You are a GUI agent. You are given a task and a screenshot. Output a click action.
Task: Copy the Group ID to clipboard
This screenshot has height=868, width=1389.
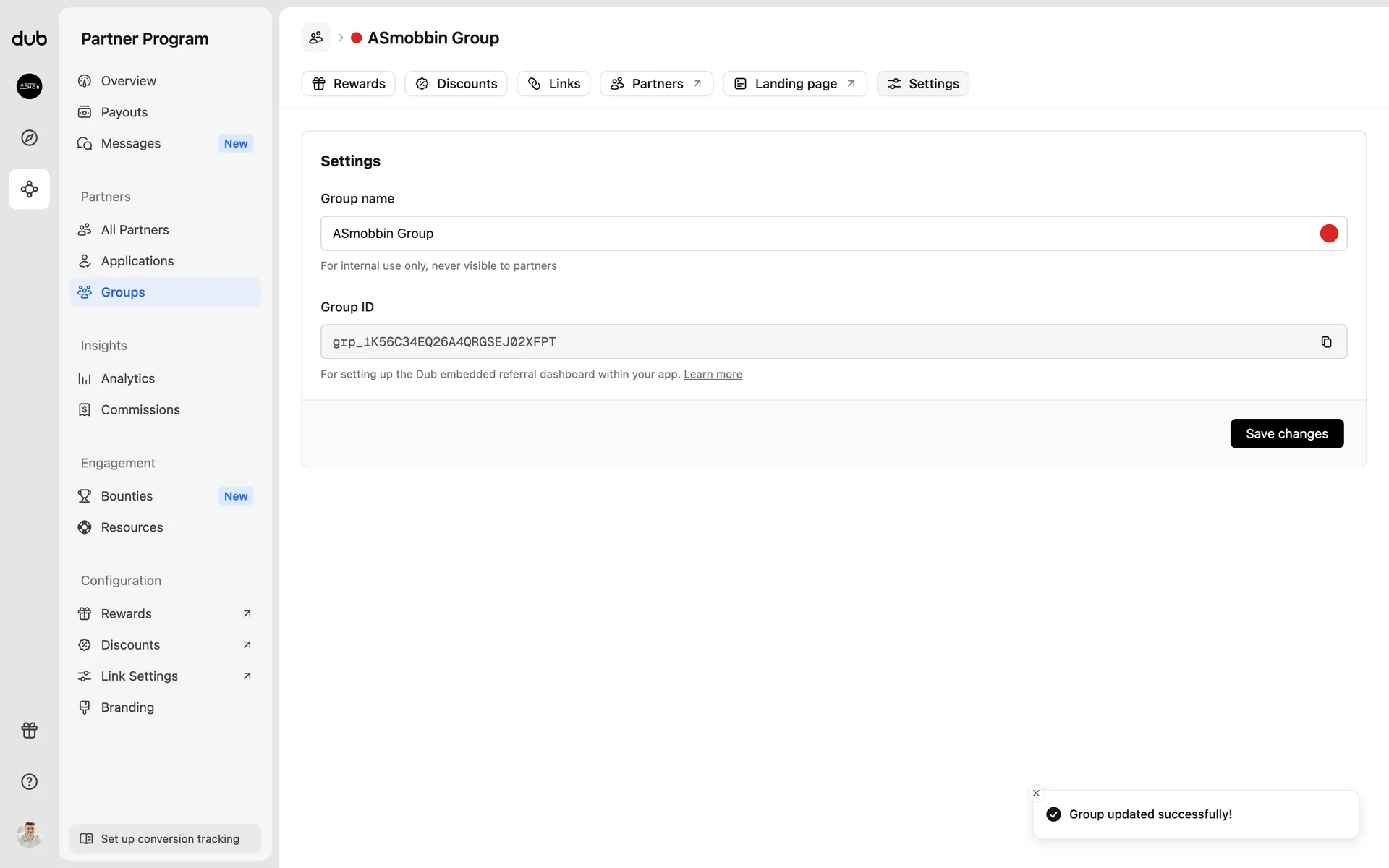pos(1326,342)
